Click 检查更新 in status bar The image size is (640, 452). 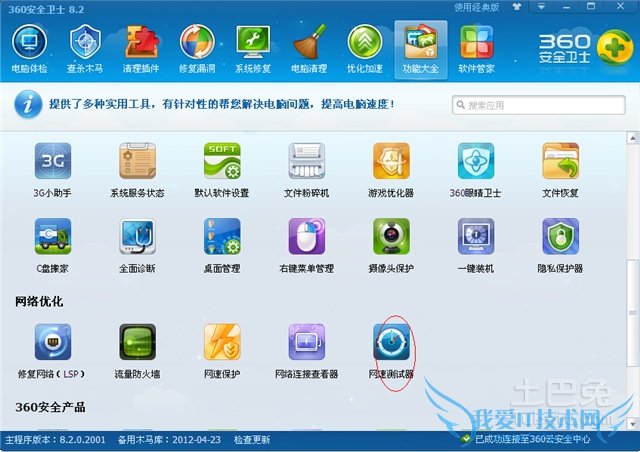tap(252, 440)
